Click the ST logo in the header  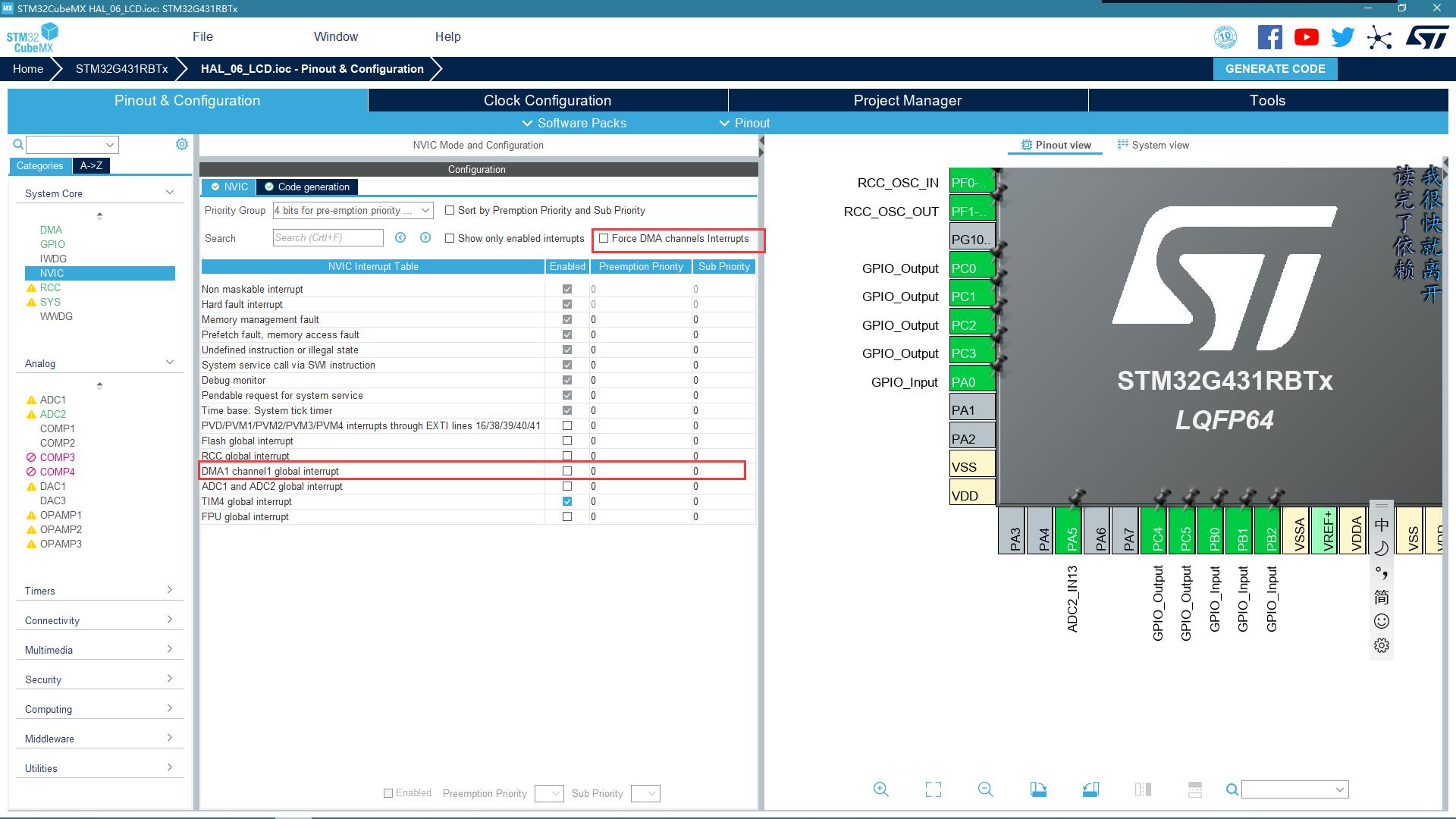tap(1427, 37)
